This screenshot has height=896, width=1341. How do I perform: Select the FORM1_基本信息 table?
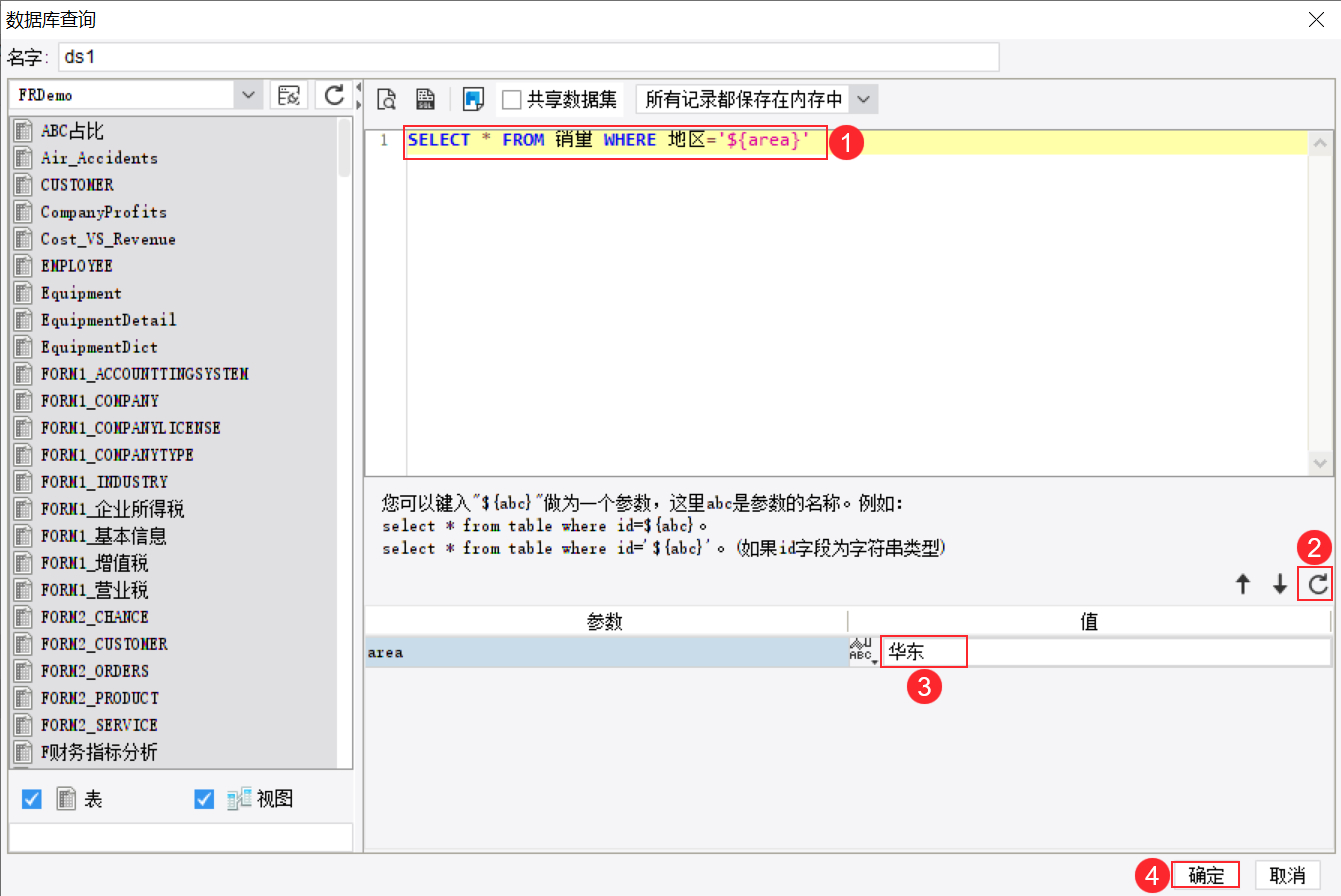pyautogui.click(x=103, y=536)
